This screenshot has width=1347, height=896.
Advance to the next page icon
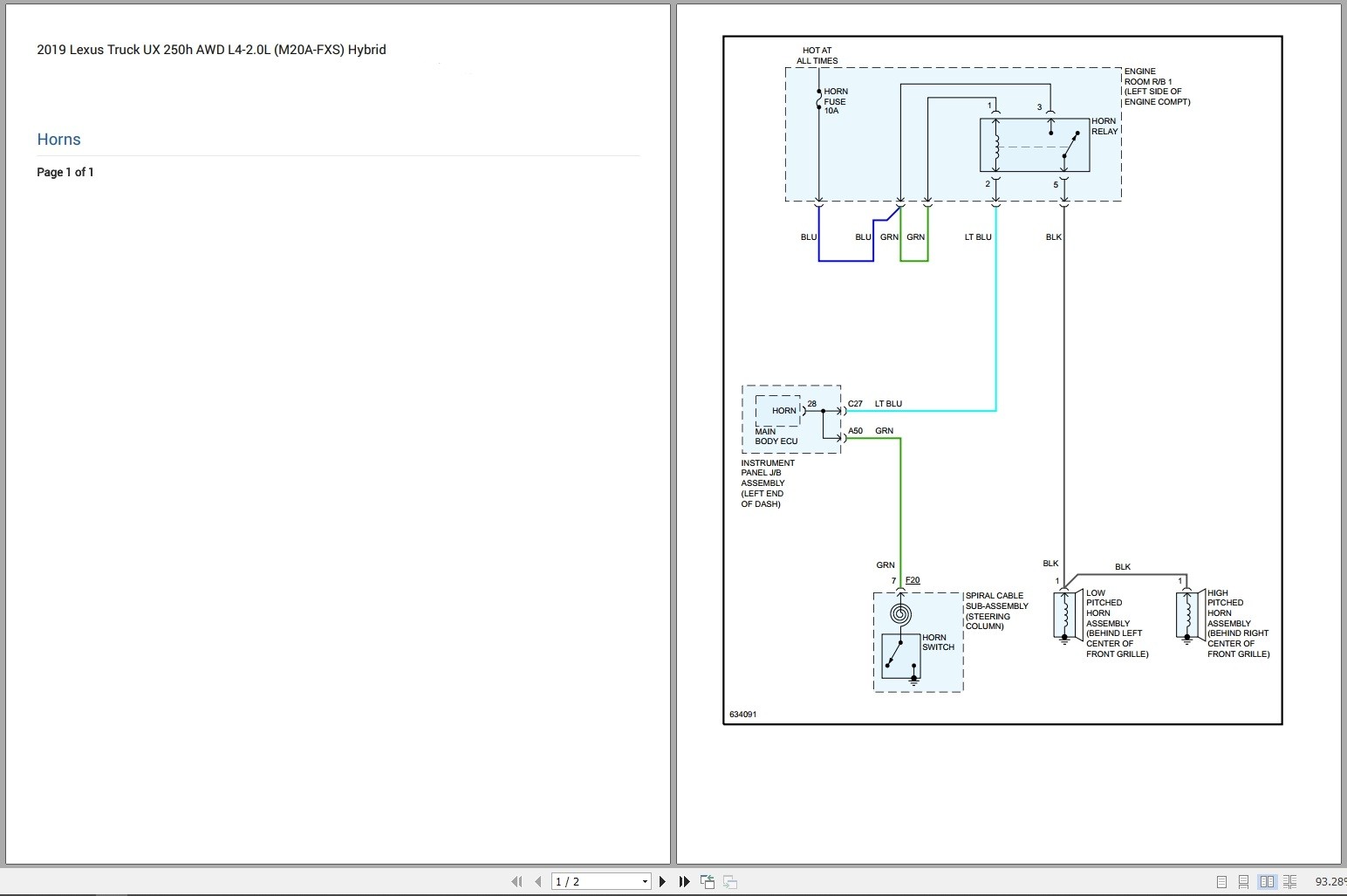[x=663, y=881]
